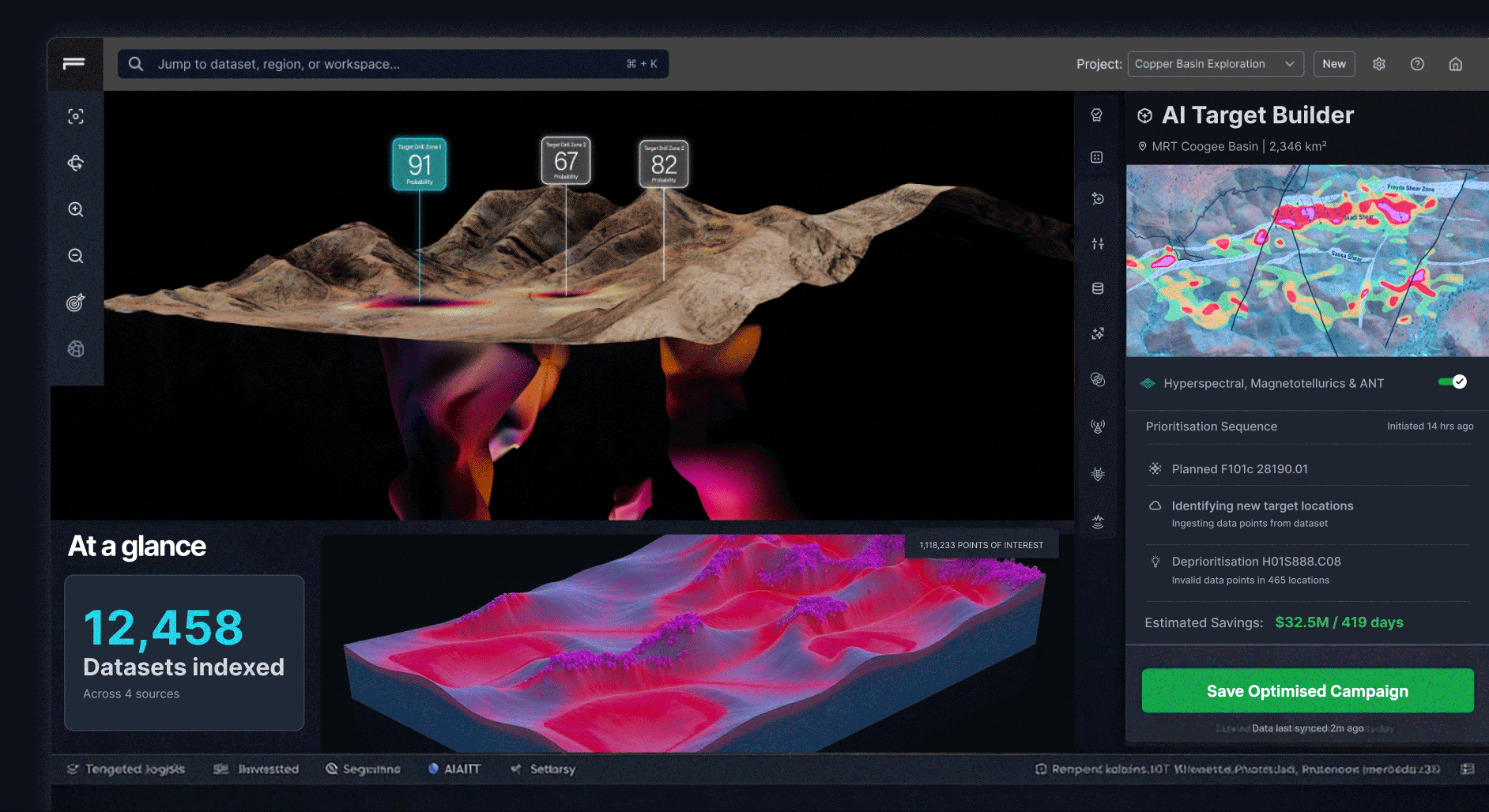Select the target drill zone marker labeled 91
Screen dimensions: 1489x812
tap(420, 164)
